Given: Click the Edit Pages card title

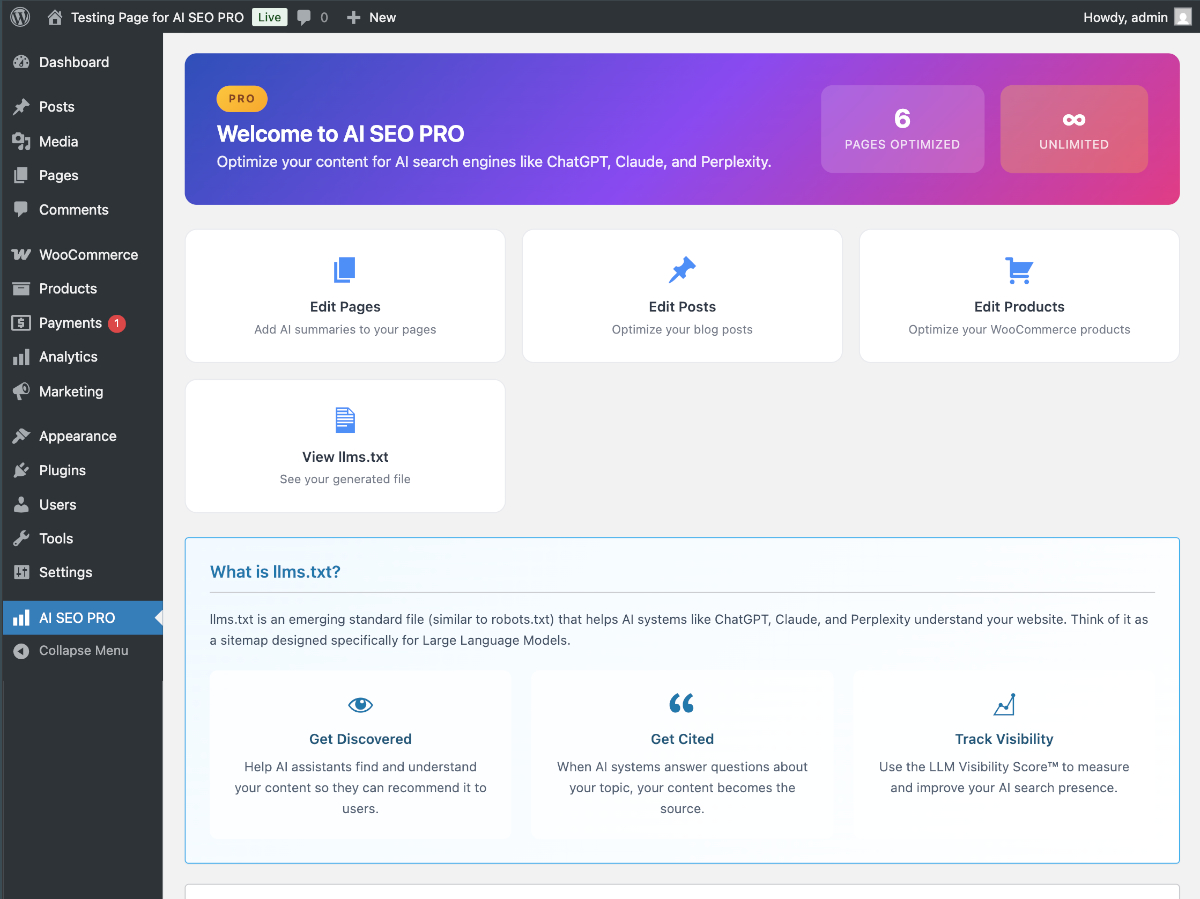Looking at the screenshot, I should point(345,307).
